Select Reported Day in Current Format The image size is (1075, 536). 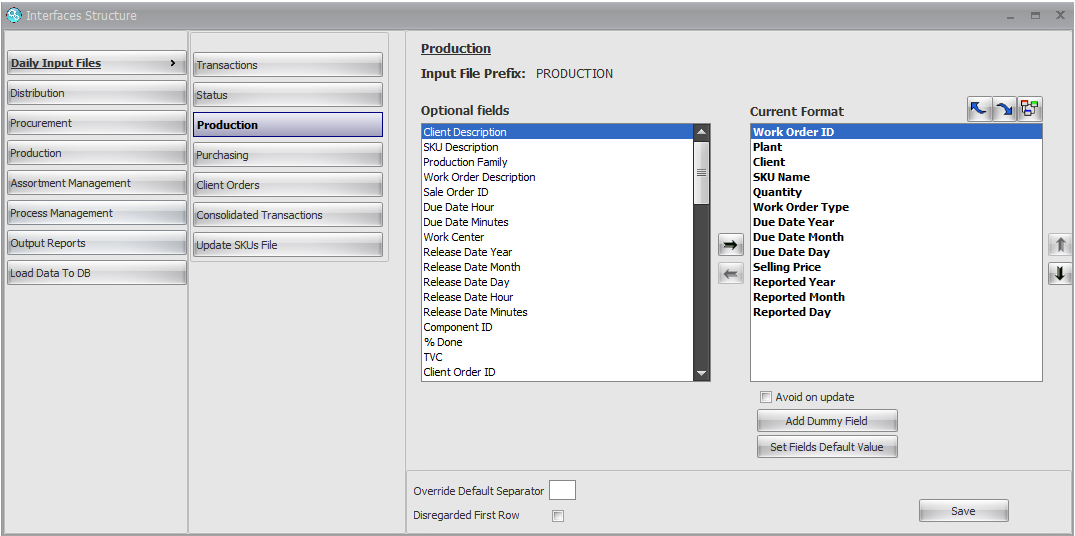(896, 313)
